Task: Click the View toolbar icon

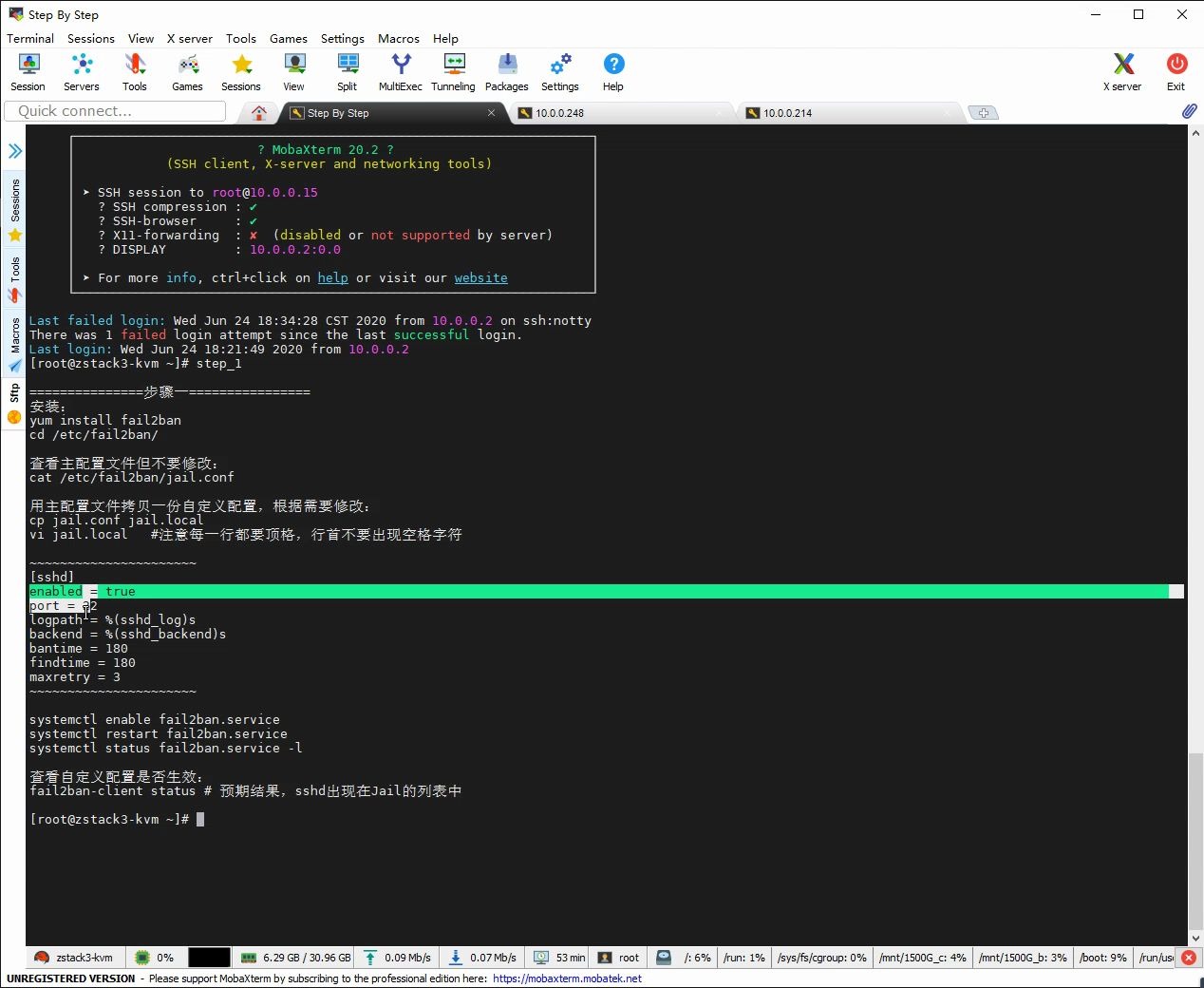Action: pyautogui.click(x=294, y=72)
